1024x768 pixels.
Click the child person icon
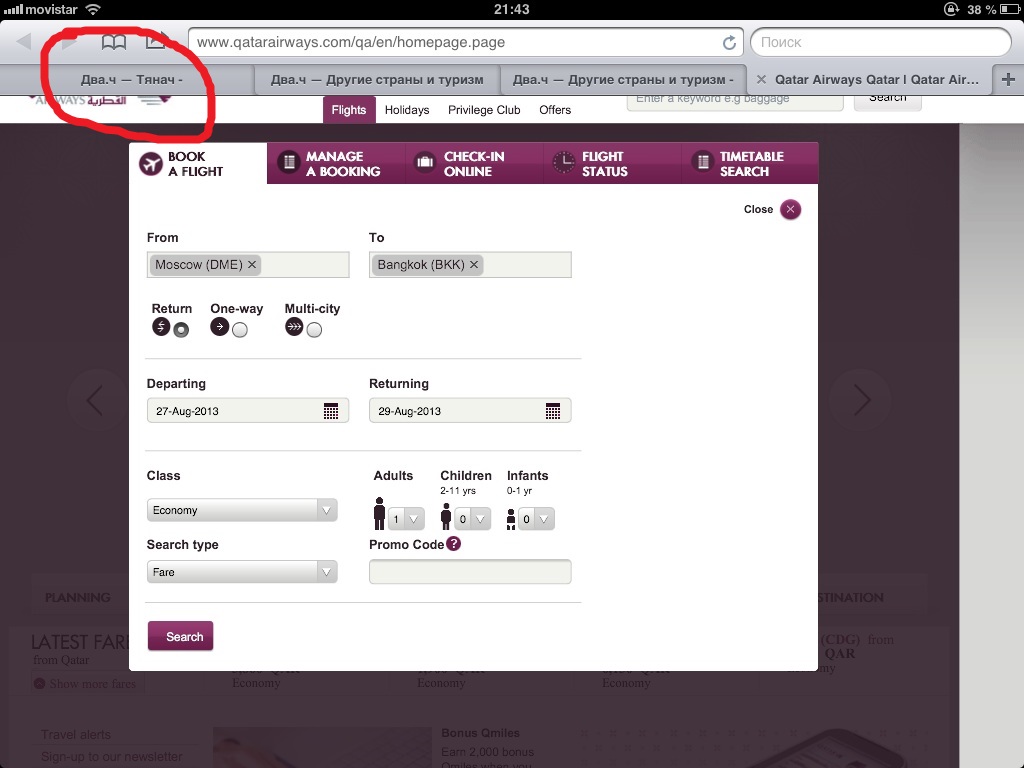pos(446,517)
